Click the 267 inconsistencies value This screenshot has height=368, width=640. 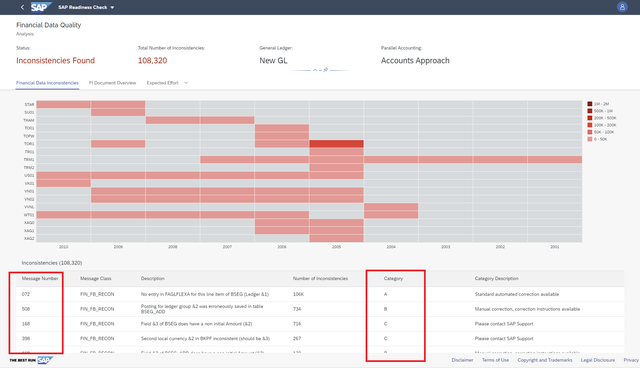coord(297,338)
